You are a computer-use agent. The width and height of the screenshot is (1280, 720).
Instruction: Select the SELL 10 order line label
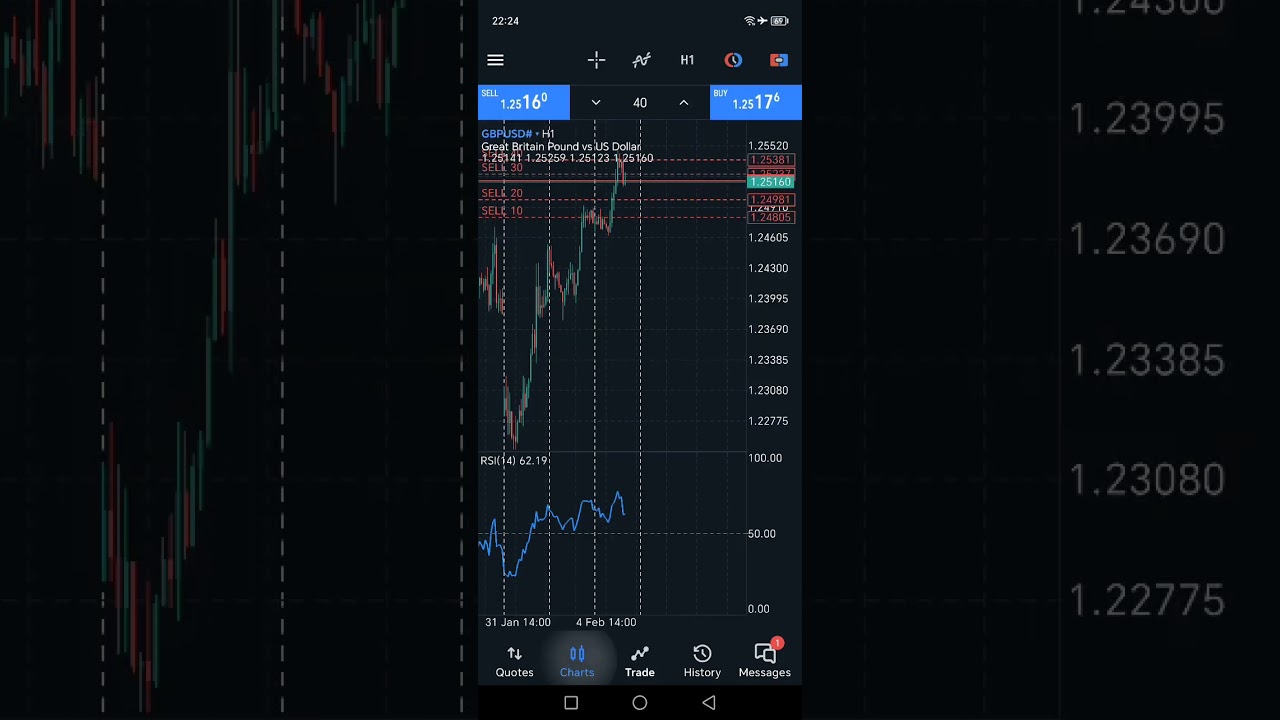click(502, 211)
